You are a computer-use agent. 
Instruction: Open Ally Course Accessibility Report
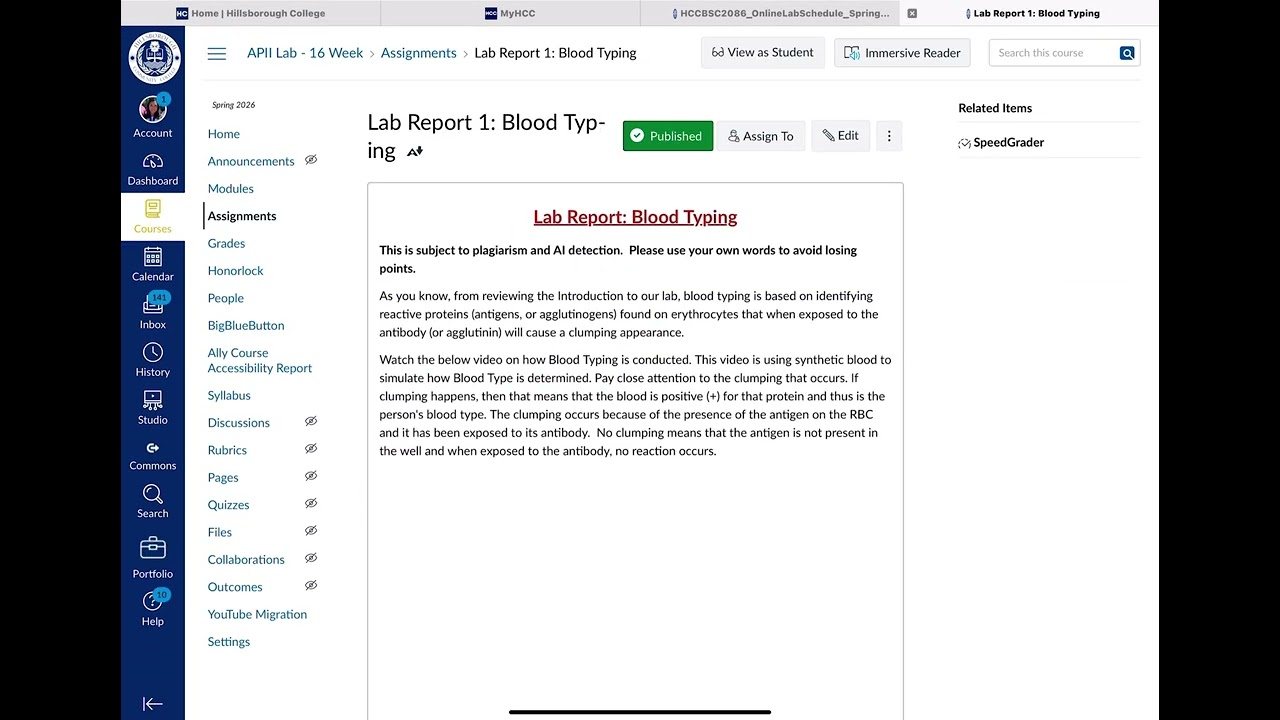click(x=260, y=360)
